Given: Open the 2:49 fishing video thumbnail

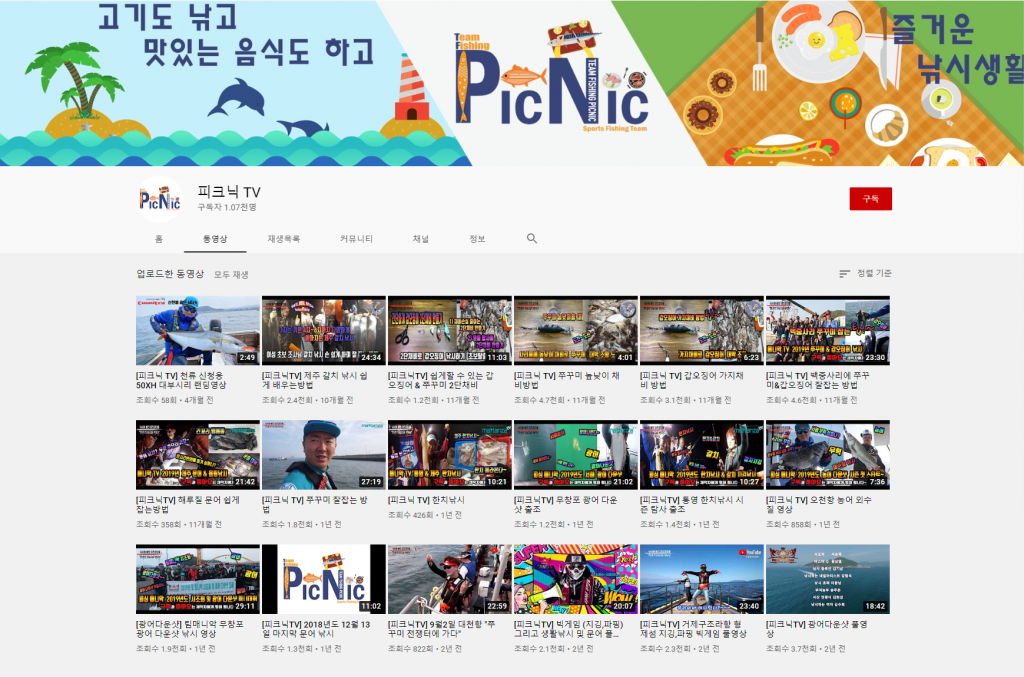Looking at the screenshot, I should coord(198,331).
